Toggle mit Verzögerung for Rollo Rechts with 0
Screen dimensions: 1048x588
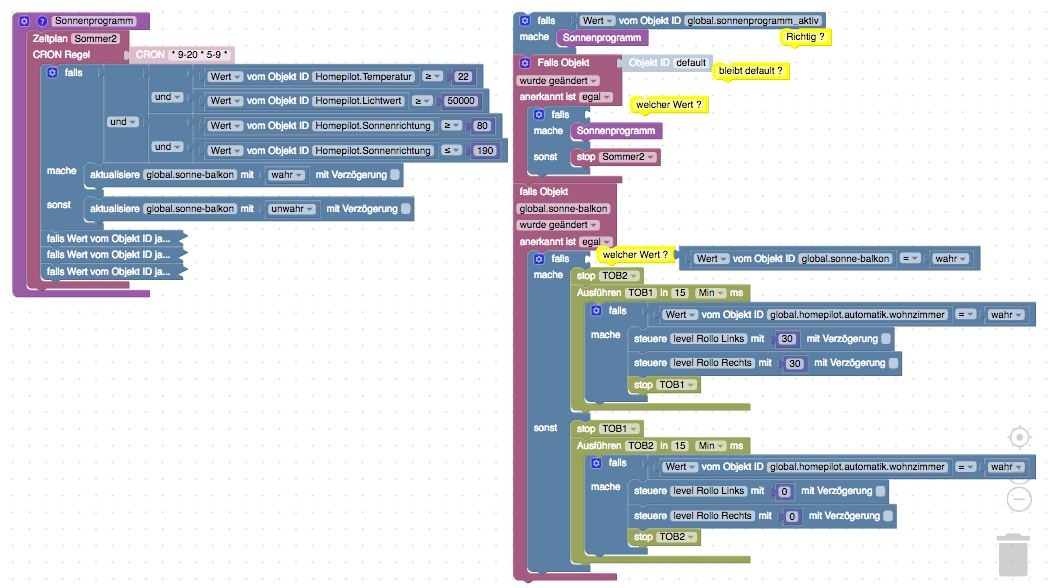888,516
